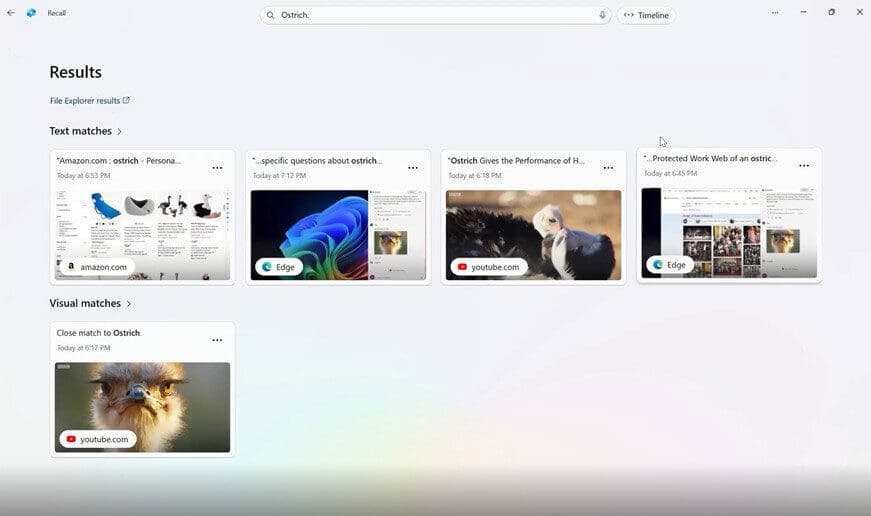Screen dimensions: 871x516
Task: Open options menu on Protected Work Web card
Action: 804,166
